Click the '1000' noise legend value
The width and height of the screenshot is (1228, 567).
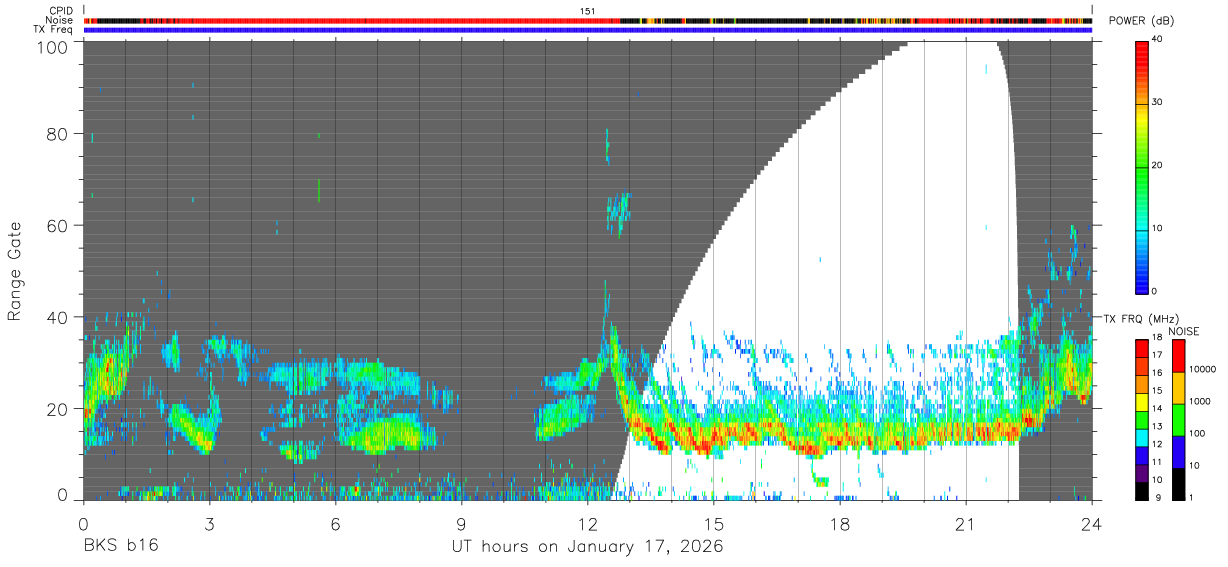click(x=1201, y=402)
